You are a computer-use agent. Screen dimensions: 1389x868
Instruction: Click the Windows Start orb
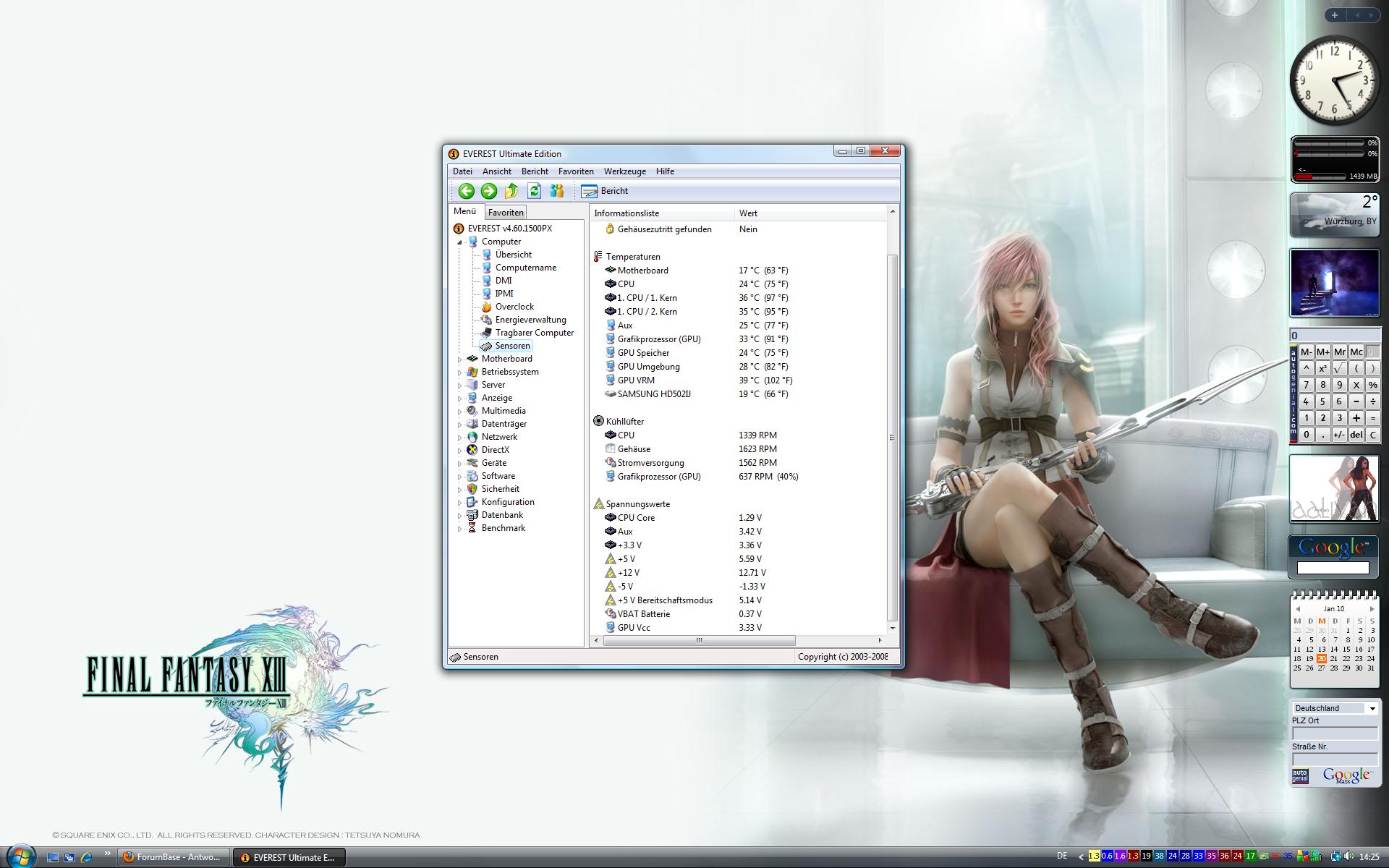pyautogui.click(x=20, y=856)
